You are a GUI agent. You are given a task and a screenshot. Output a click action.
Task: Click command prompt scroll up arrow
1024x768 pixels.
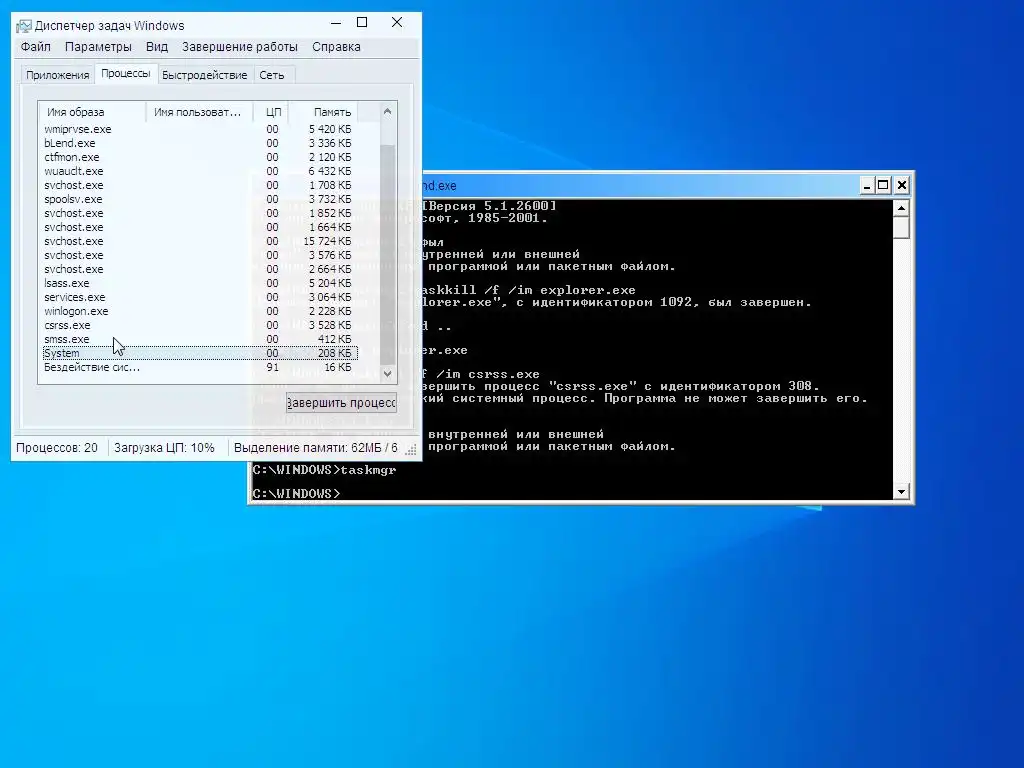coord(901,209)
